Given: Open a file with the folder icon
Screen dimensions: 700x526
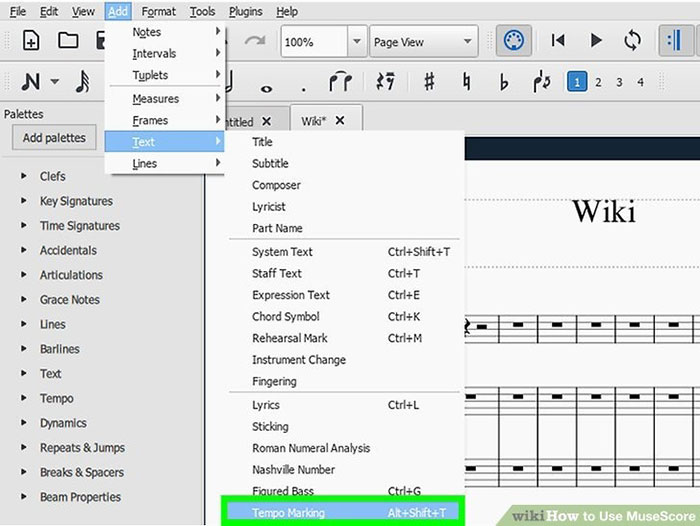Looking at the screenshot, I should point(68,41).
